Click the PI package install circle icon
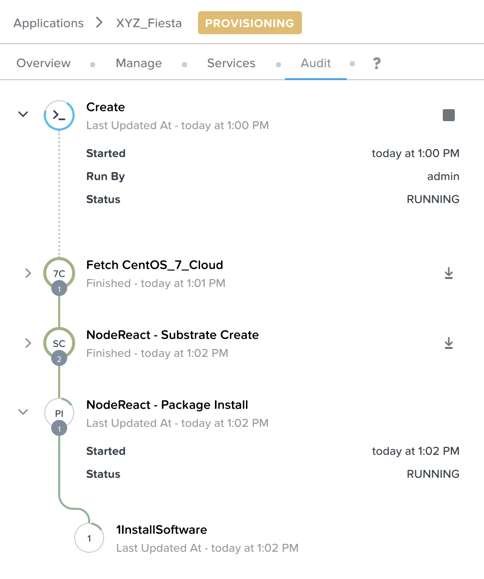The width and height of the screenshot is (484, 579). click(x=59, y=413)
